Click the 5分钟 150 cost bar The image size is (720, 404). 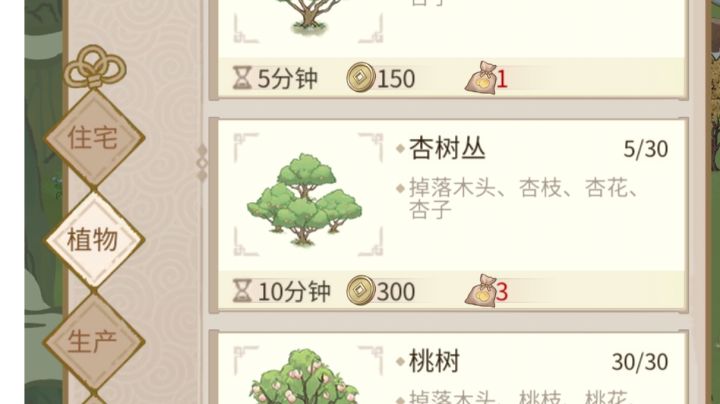pyautogui.click(x=451, y=78)
